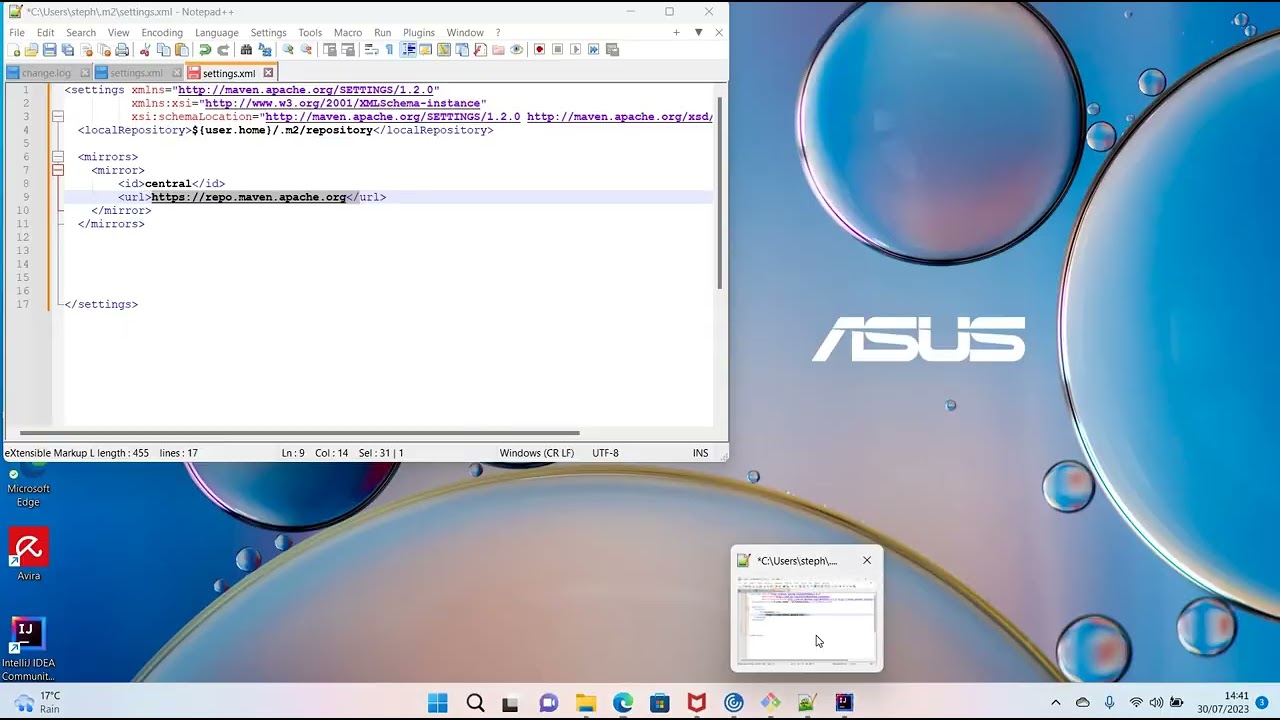Click the Zoom Out toolbar icon
The width and height of the screenshot is (1280, 720).
click(306, 49)
